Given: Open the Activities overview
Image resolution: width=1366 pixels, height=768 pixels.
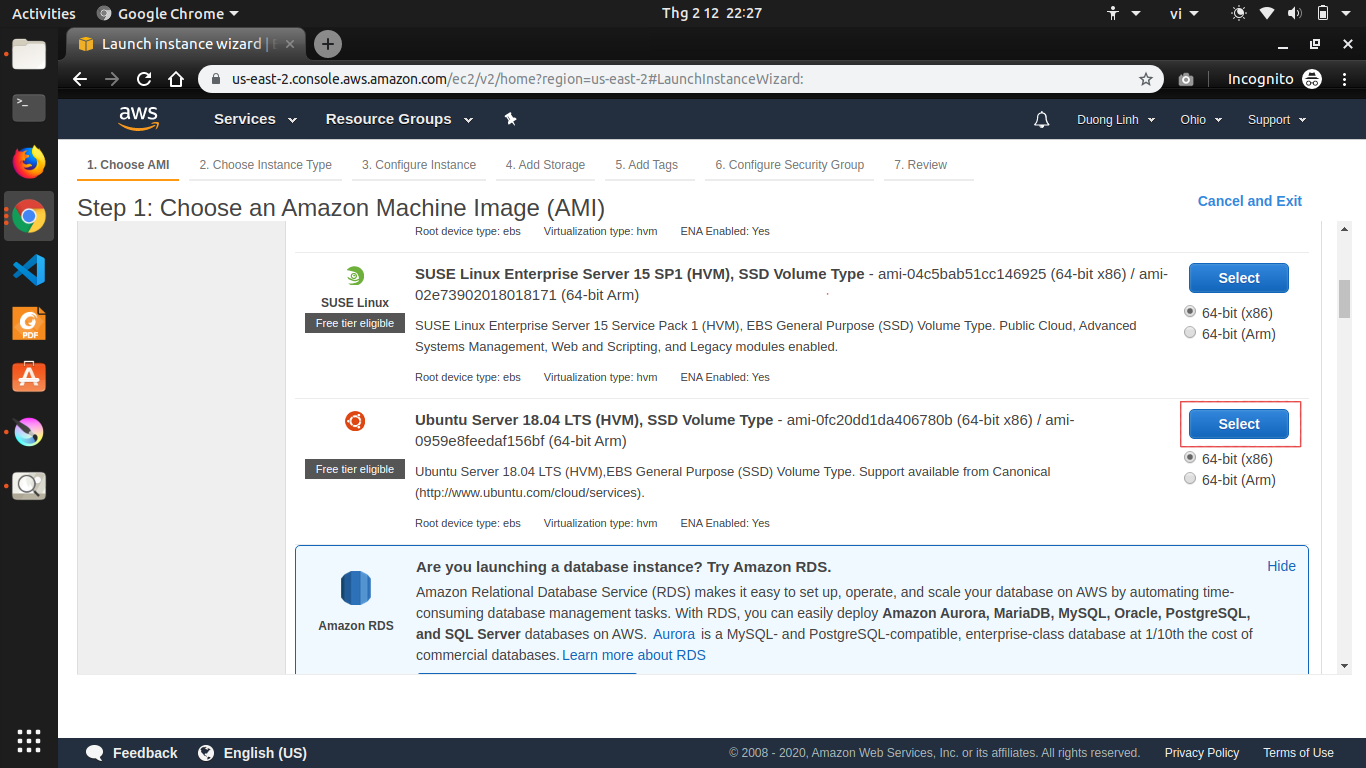Looking at the screenshot, I should coord(44,13).
